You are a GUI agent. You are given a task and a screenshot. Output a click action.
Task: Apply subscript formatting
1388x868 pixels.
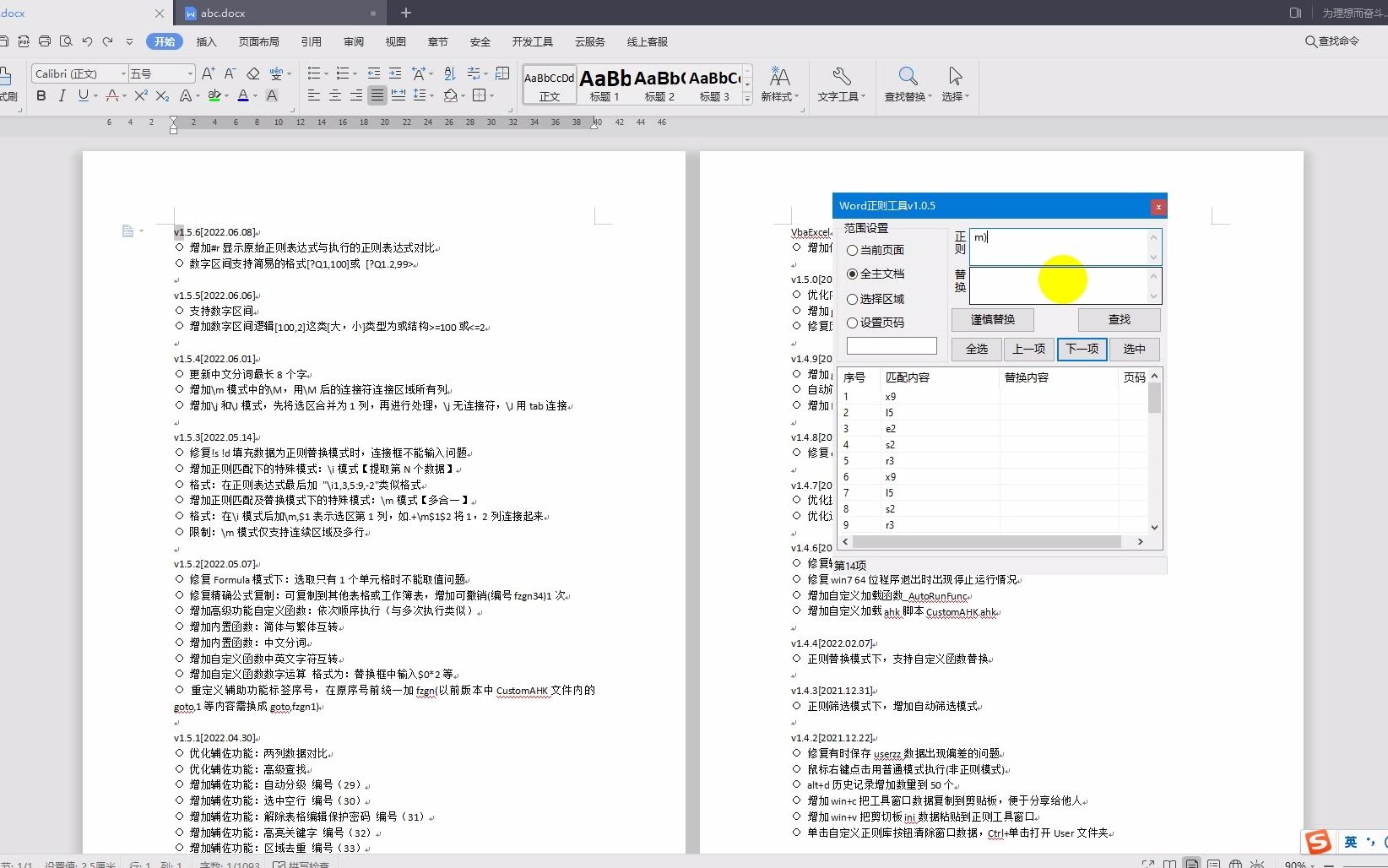(x=162, y=95)
